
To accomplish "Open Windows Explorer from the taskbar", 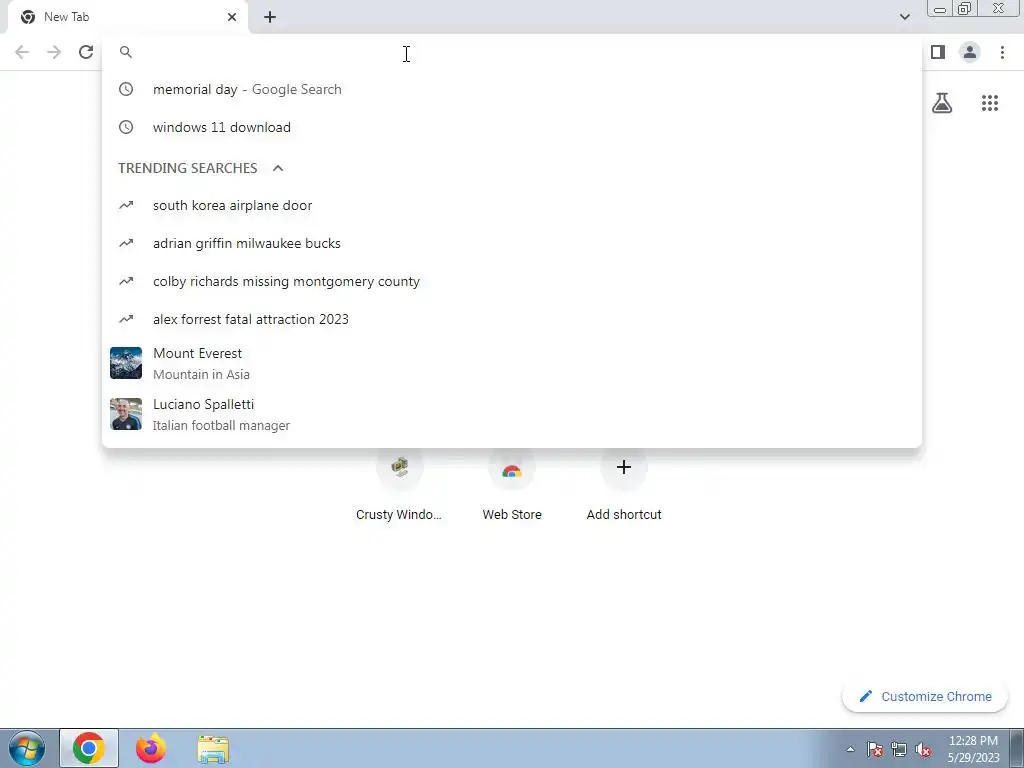I will 213,748.
